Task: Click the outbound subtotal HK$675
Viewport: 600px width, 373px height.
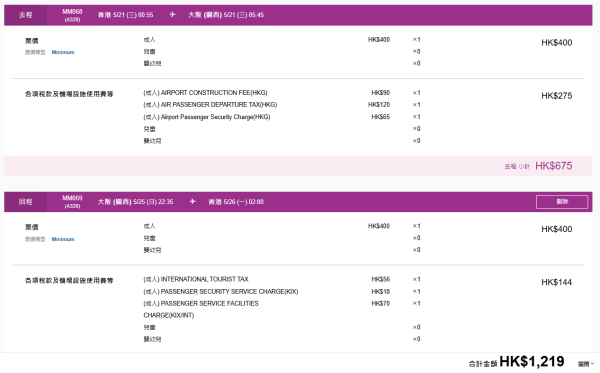Action: (x=553, y=166)
